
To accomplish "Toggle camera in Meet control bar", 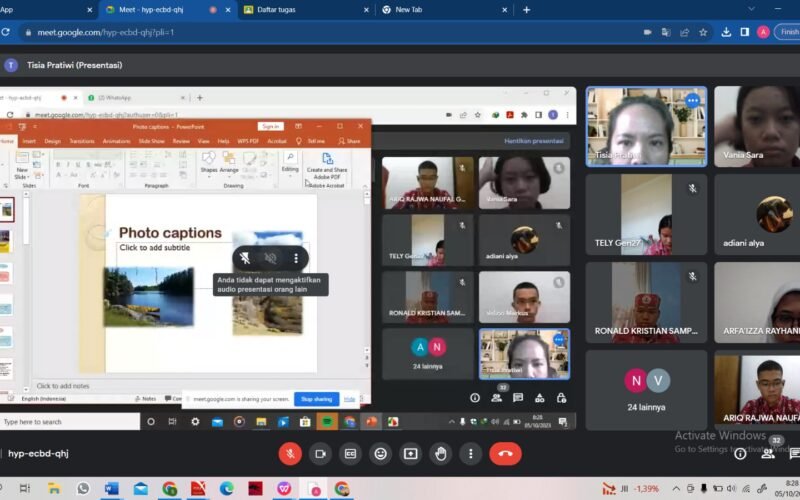I will (x=320, y=453).
